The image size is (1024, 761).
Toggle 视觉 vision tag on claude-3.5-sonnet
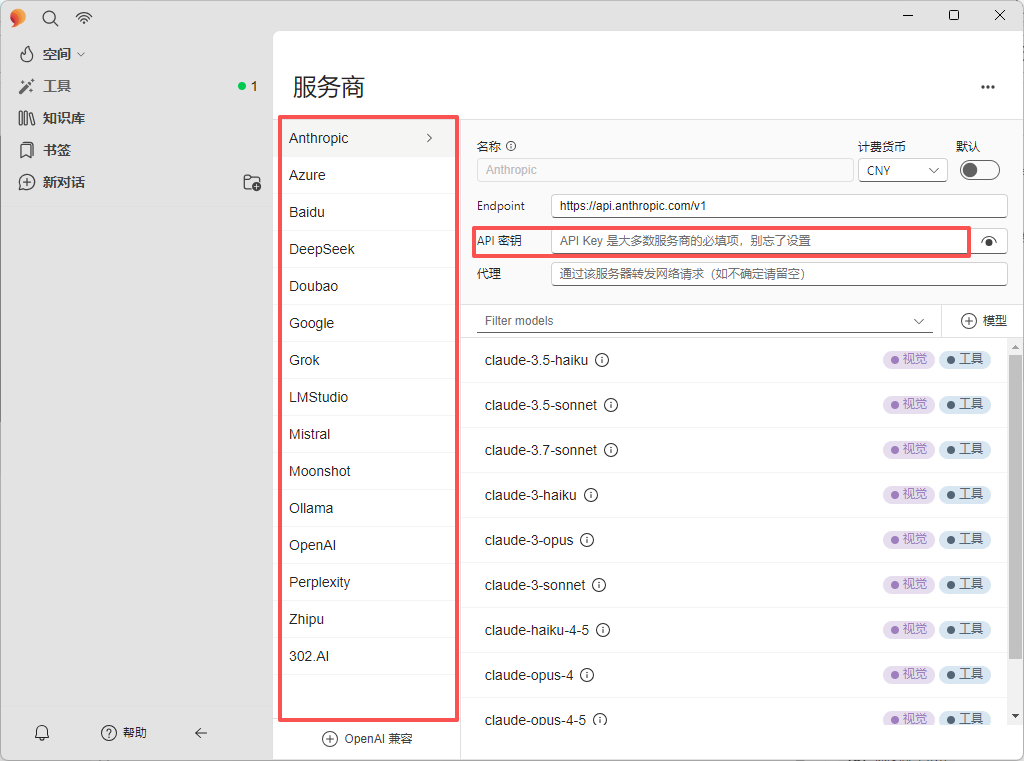pos(909,404)
